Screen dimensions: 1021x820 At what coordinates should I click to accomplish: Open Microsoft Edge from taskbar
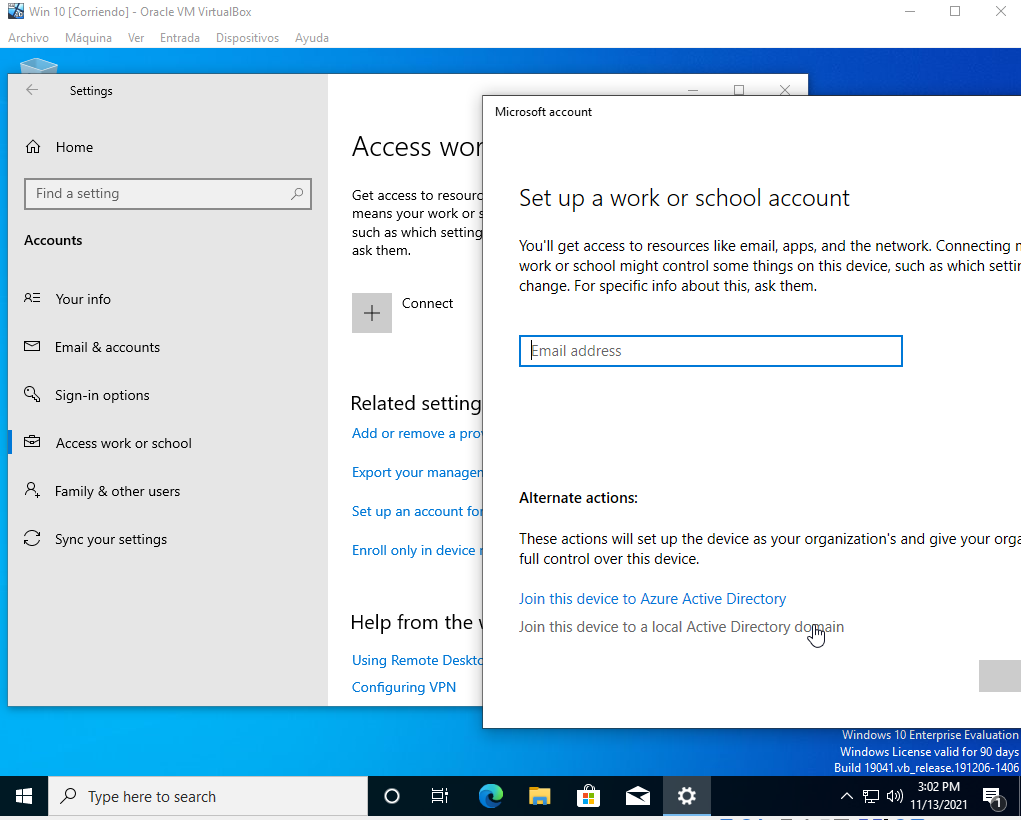490,796
